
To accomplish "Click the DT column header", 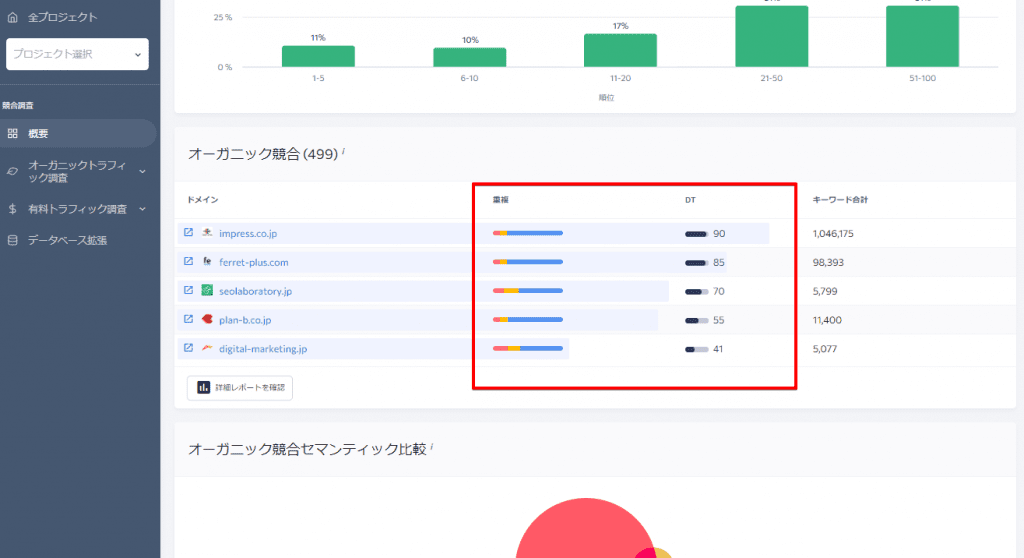I will [690, 200].
